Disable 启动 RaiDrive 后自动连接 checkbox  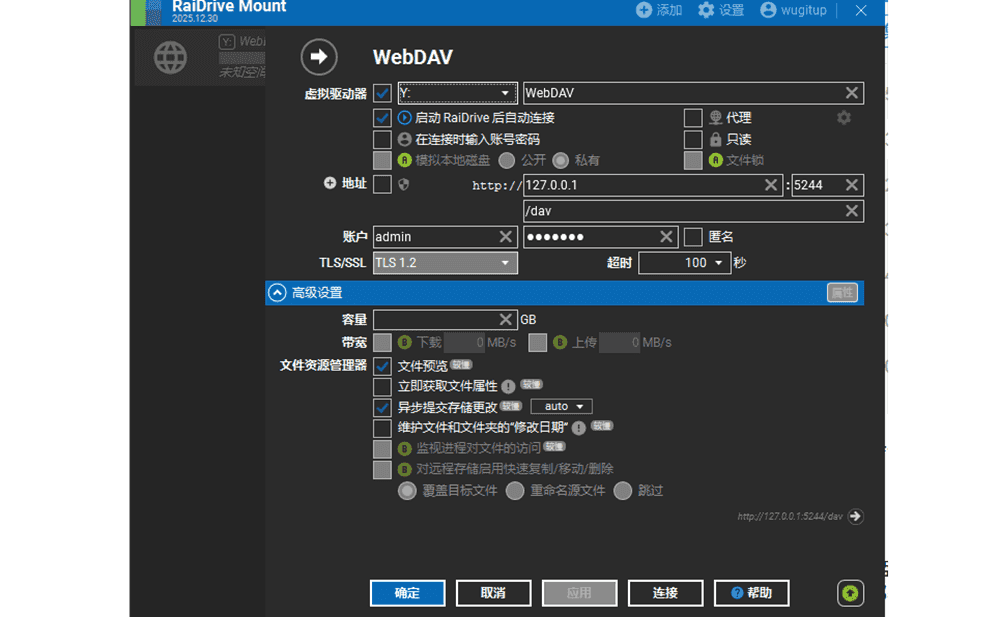382,118
